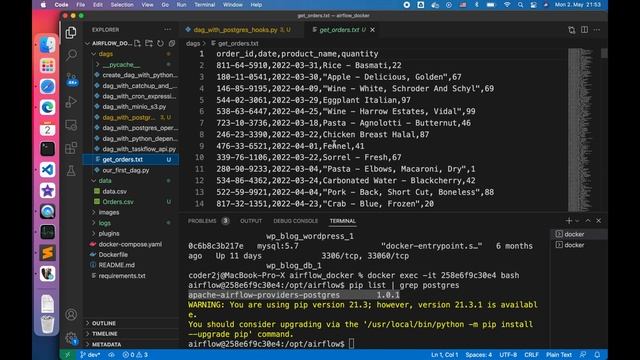Click New File icon in explorer header
Viewport: 640px width, 360px height.
click(138, 43)
